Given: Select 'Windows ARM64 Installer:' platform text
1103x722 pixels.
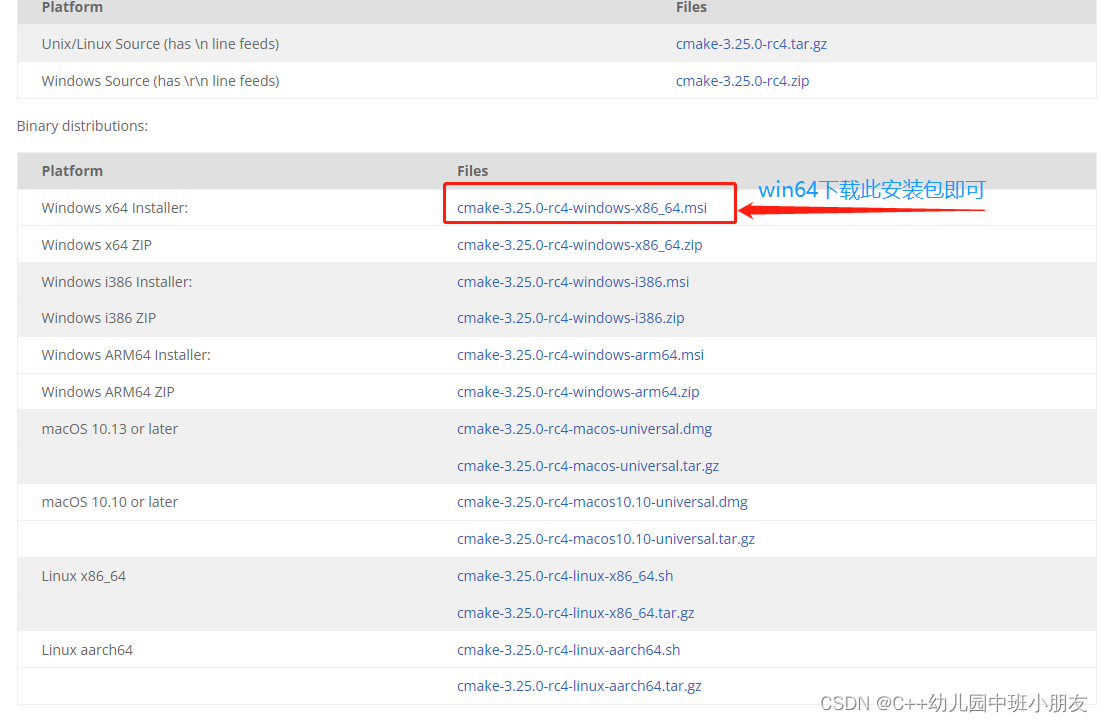Looking at the screenshot, I should pyautogui.click(x=126, y=355).
